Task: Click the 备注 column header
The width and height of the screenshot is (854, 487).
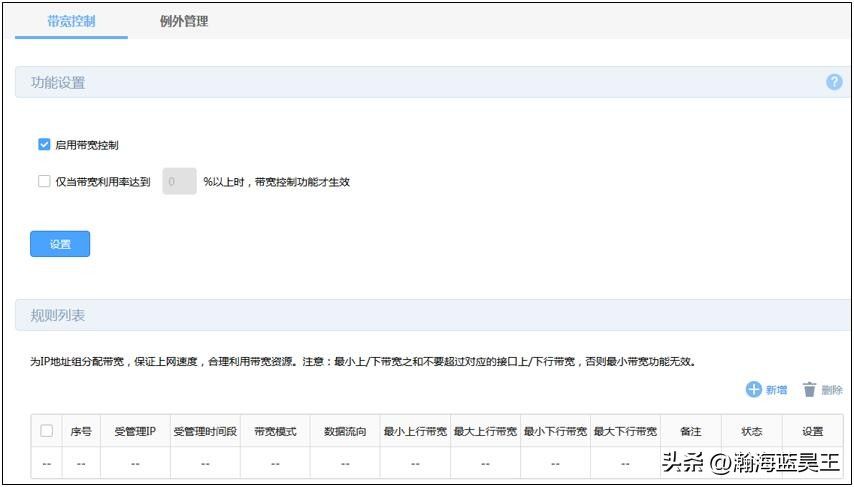Action: 690,432
